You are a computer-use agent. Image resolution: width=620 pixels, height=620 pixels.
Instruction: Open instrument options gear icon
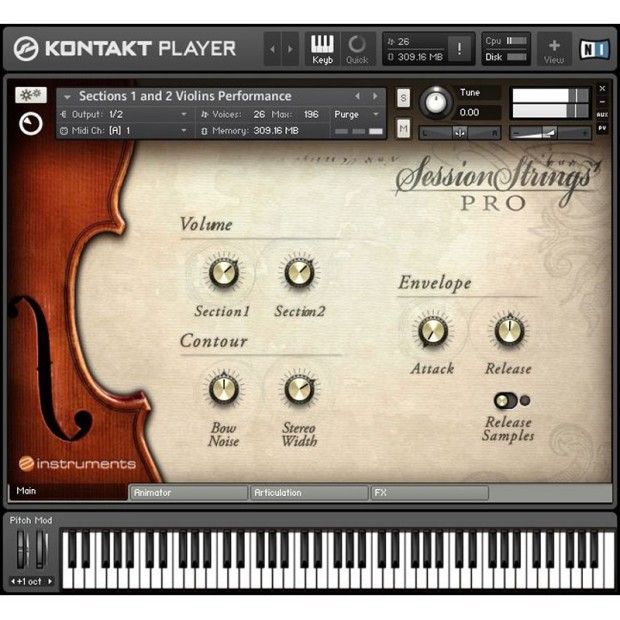[x=31, y=95]
